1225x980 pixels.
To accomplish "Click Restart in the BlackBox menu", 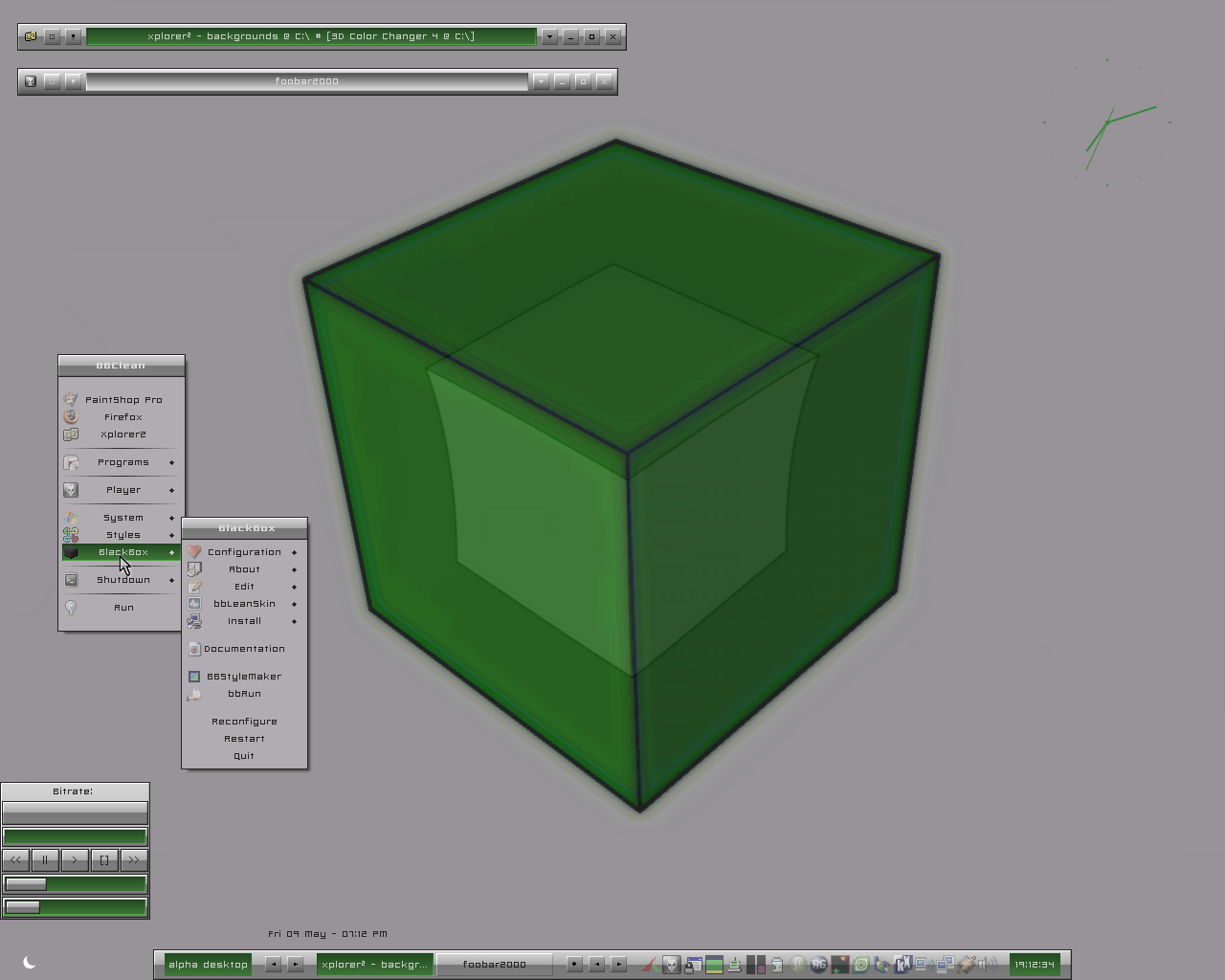I will pos(243,738).
